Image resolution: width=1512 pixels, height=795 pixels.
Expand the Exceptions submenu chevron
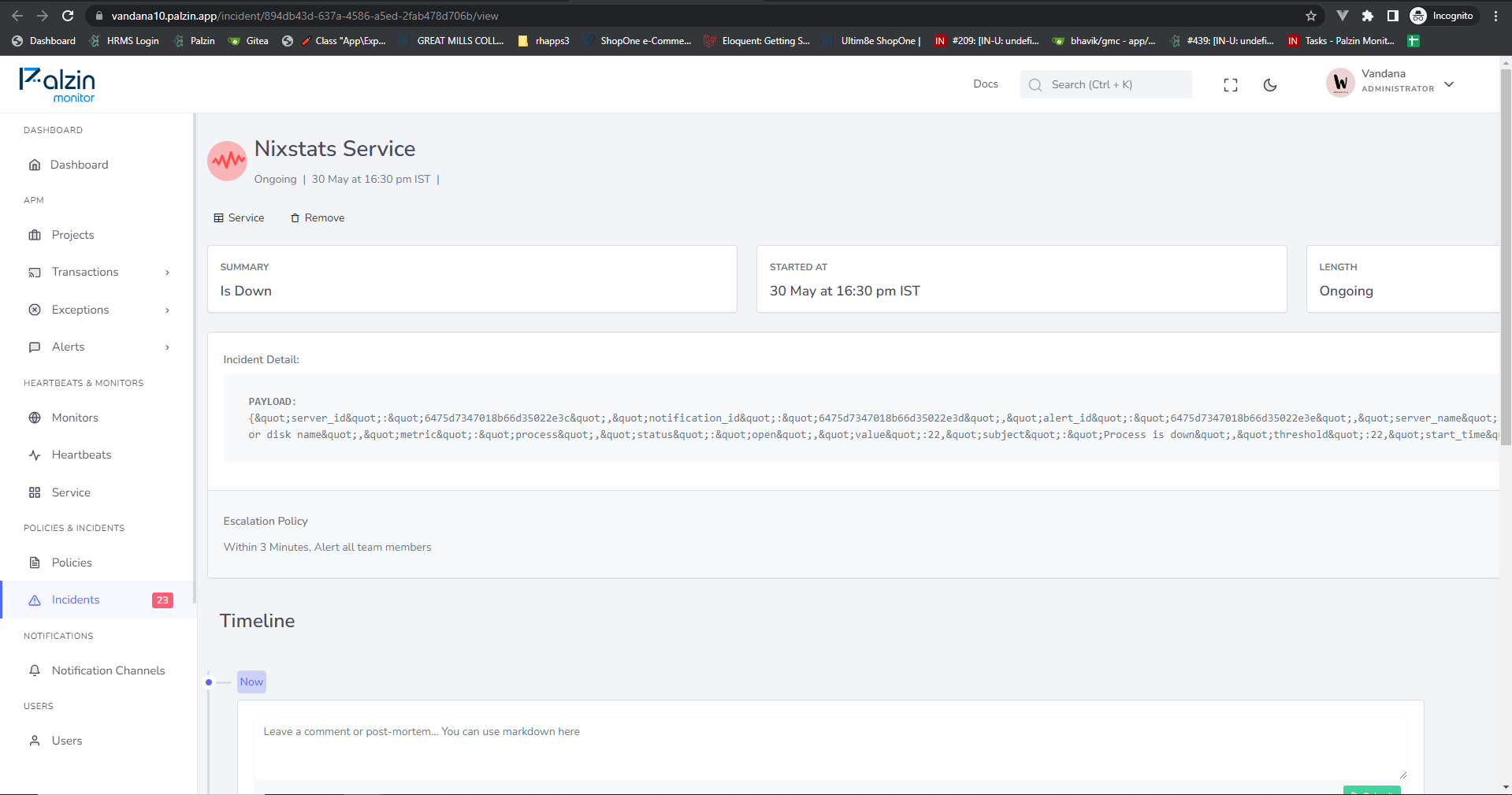(x=167, y=310)
